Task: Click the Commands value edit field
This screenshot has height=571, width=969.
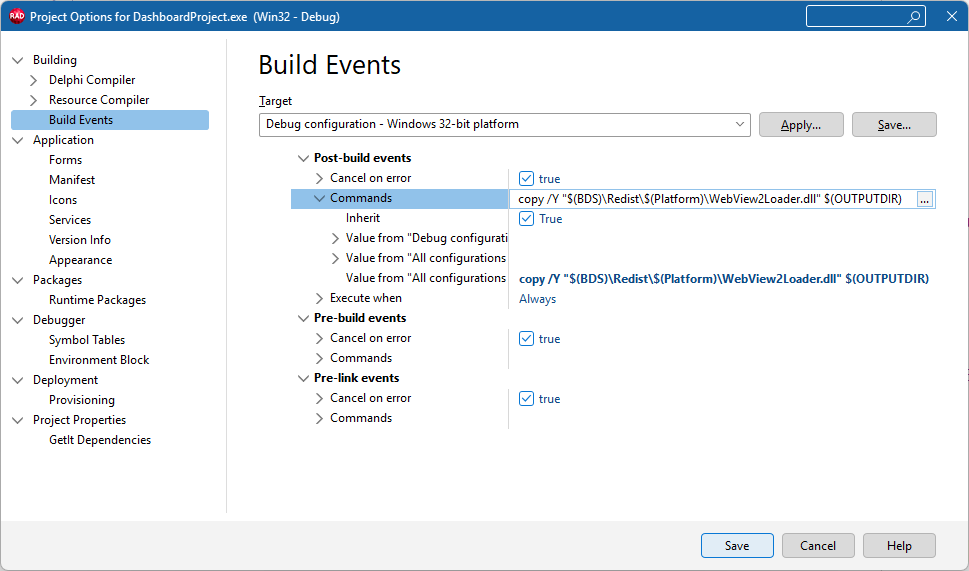Action: point(714,199)
